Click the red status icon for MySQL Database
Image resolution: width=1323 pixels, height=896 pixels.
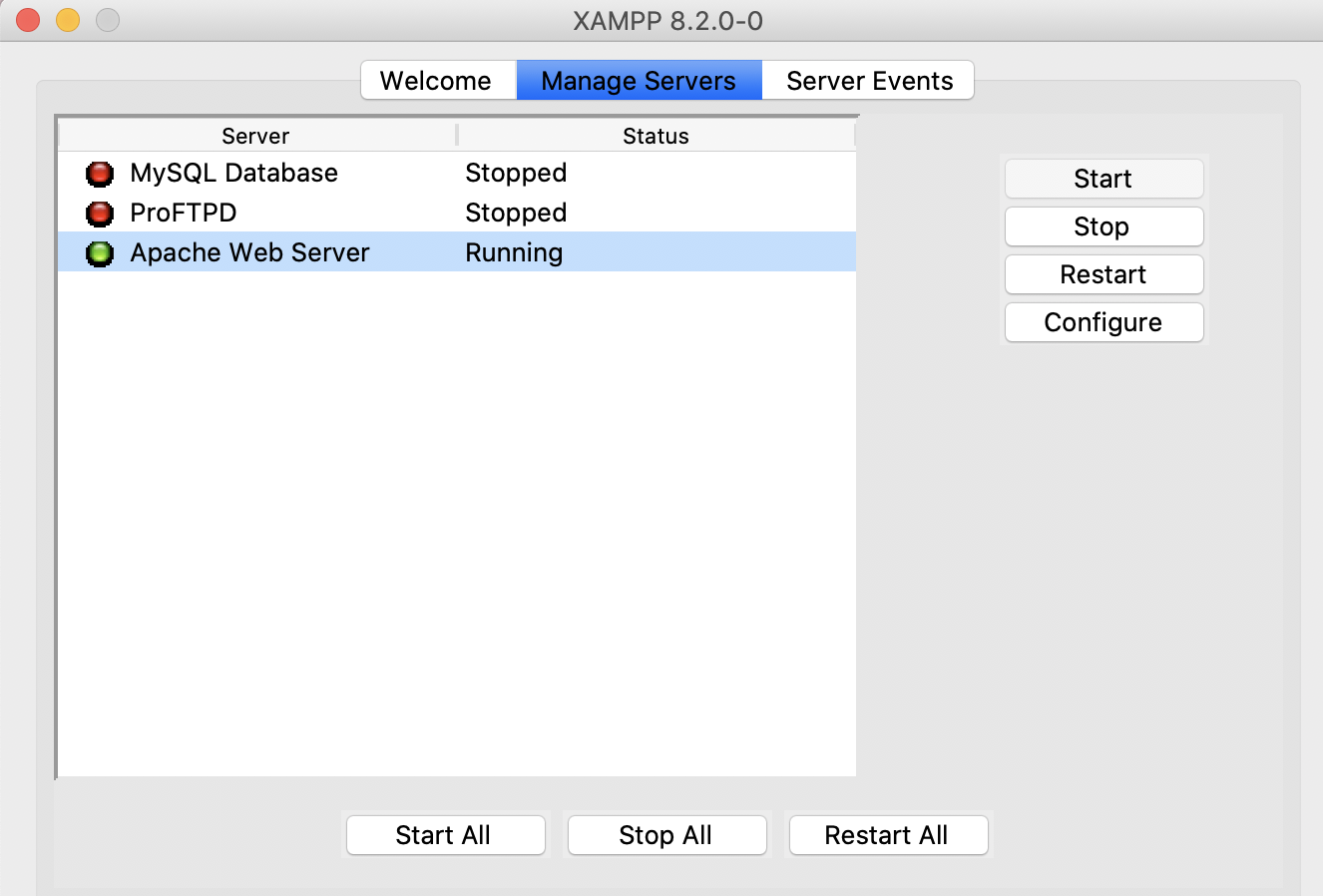coord(100,174)
